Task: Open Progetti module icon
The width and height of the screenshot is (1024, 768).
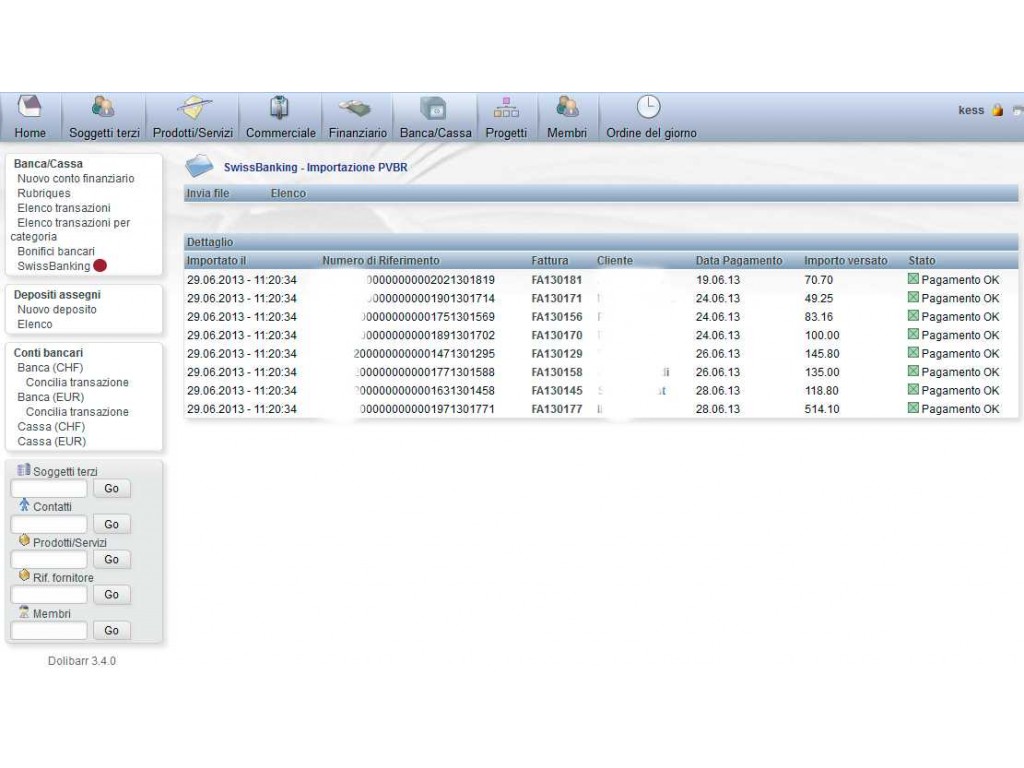Action: pyautogui.click(x=506, y=107)
